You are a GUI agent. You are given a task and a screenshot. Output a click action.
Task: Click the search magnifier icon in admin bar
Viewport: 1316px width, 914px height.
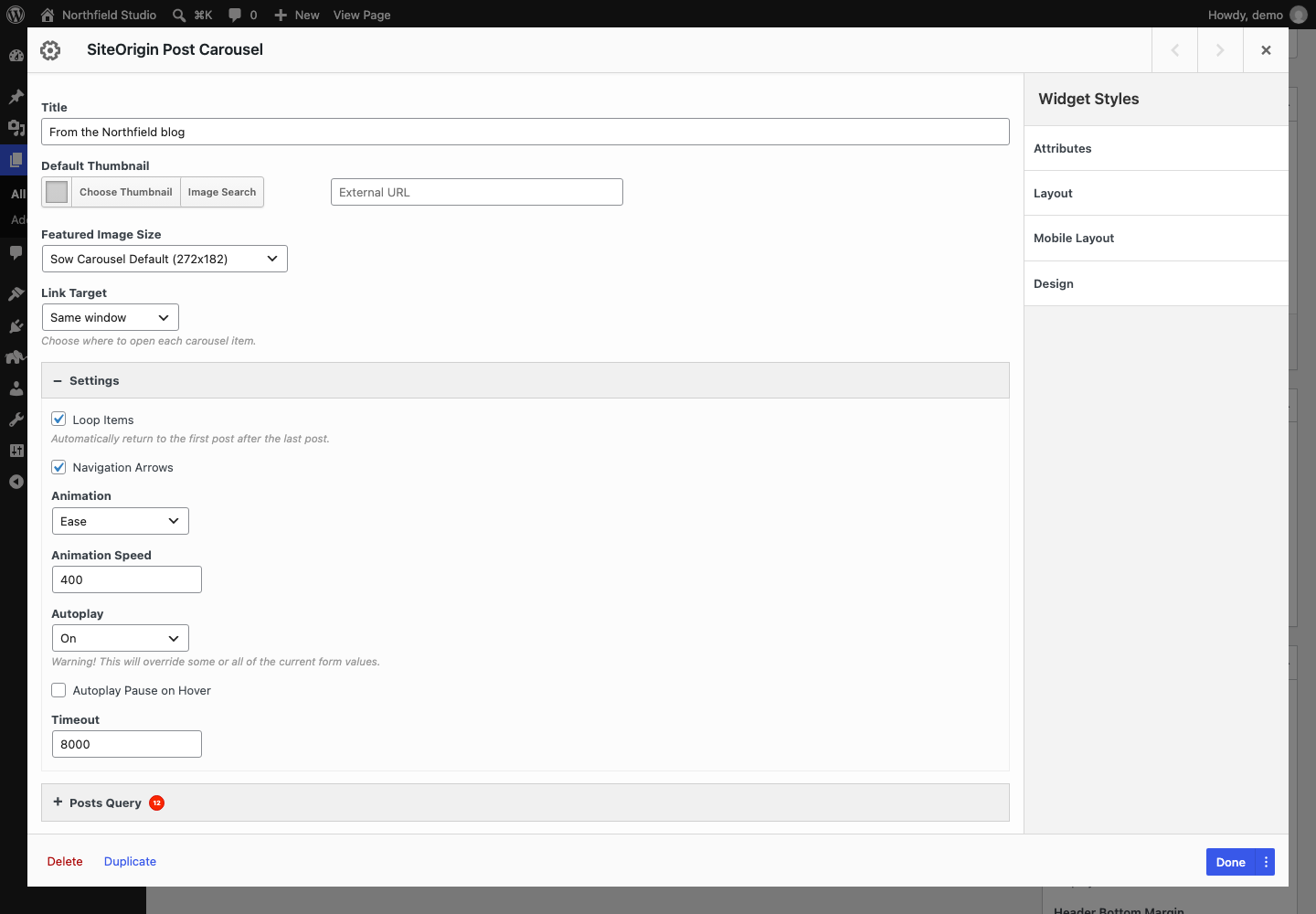point(179,15)
